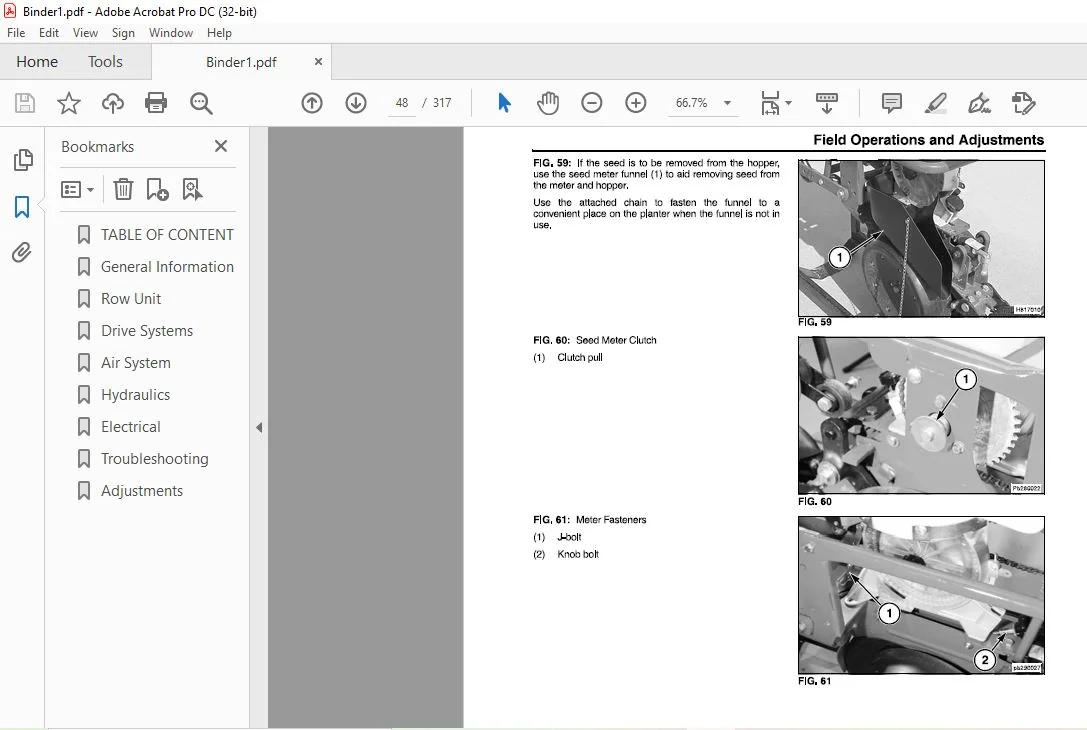Open the zoom level dropdown

click(x=727, y=103)
